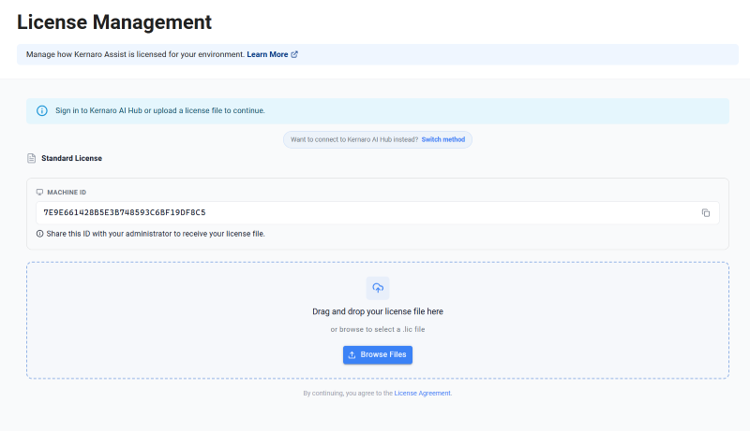Click the 'Sign in to Kernaro AI Hub' message
This screenshot has width=750, height=431.
point(160,111)
